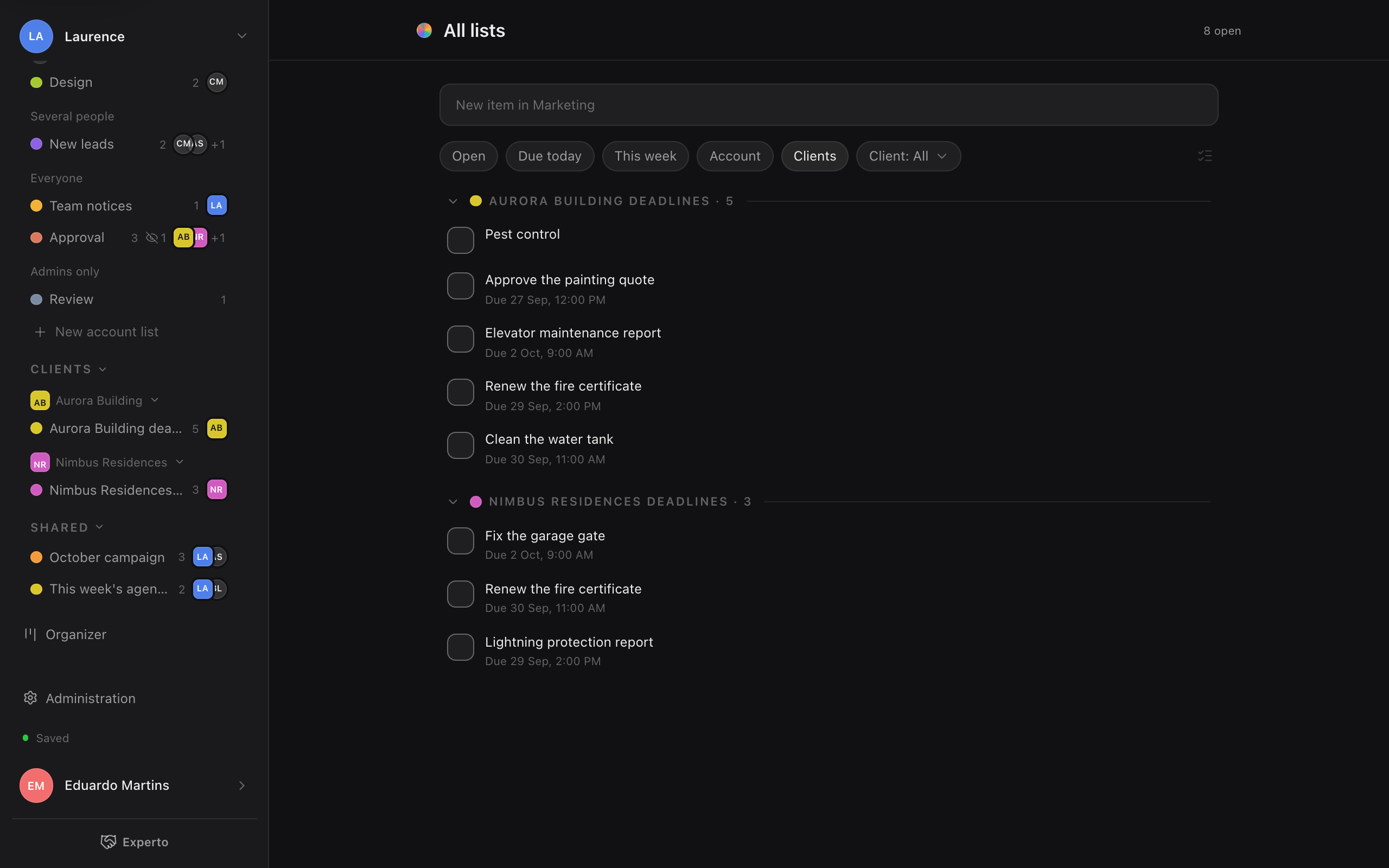Viewport: 1389px width, 868px height.
Task: Click hidden items eye icon on Approval
Action: pos(151,238)
